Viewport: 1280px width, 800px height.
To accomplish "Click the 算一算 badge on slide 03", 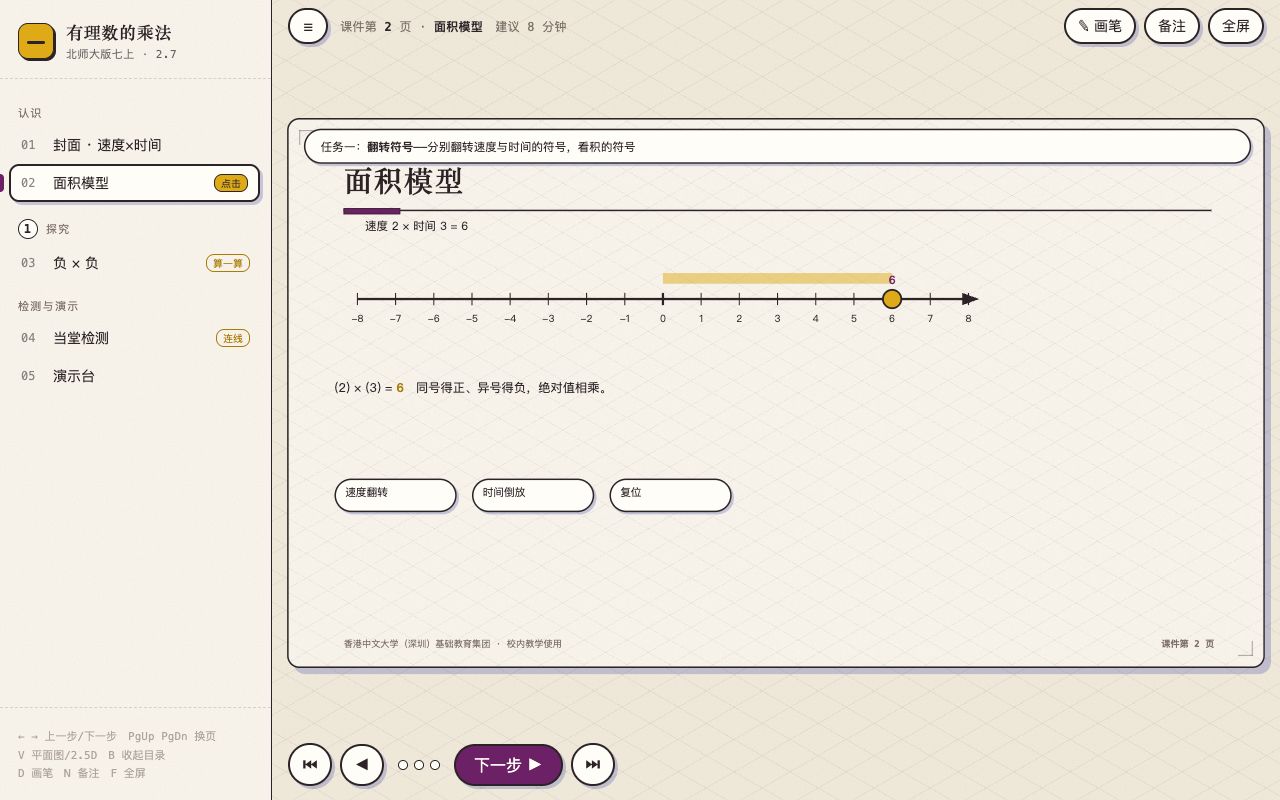I will pyautogui.click(x=228, y=263).
